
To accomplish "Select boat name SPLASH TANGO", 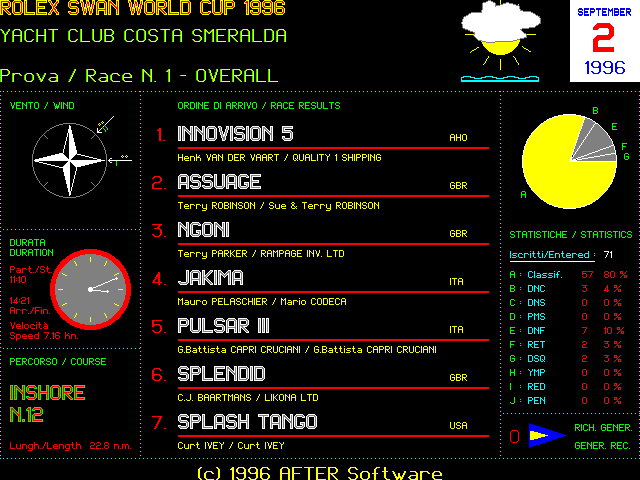I will click(247, 422).
